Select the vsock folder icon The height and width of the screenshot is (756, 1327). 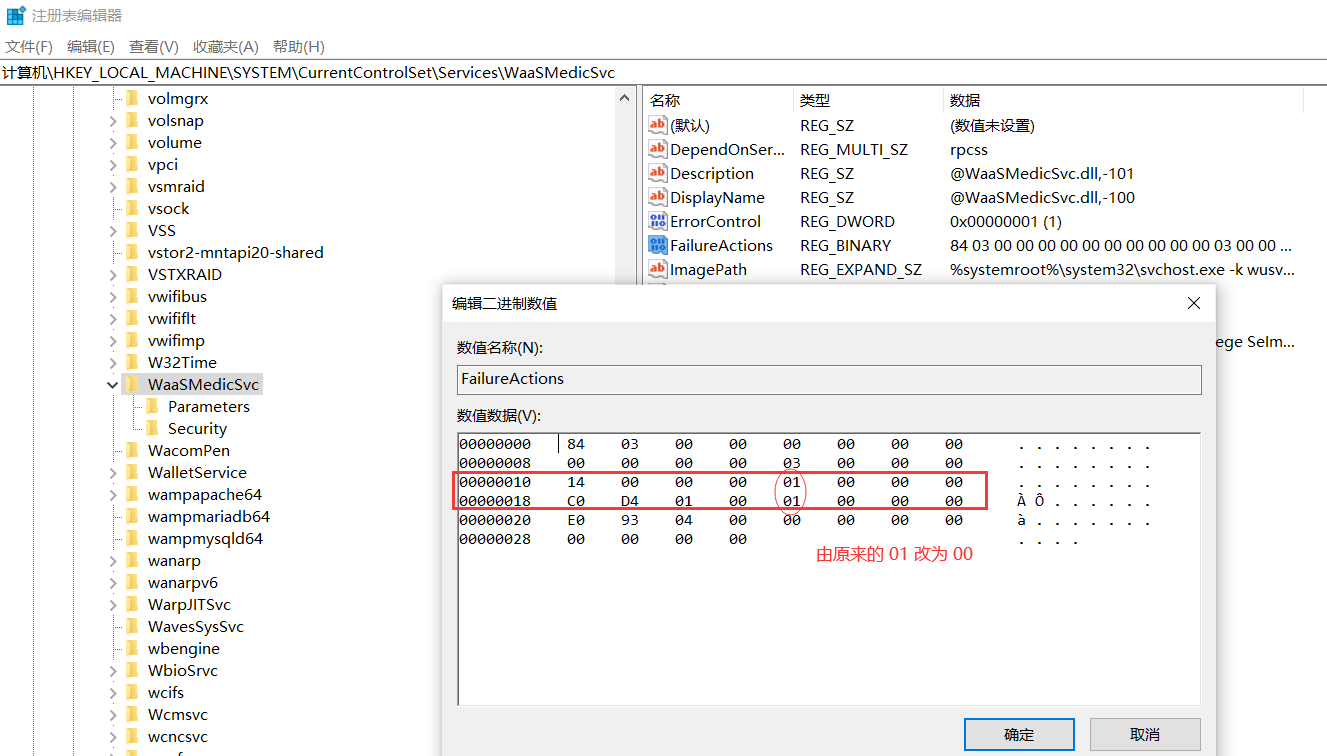[x=132, y=209]
